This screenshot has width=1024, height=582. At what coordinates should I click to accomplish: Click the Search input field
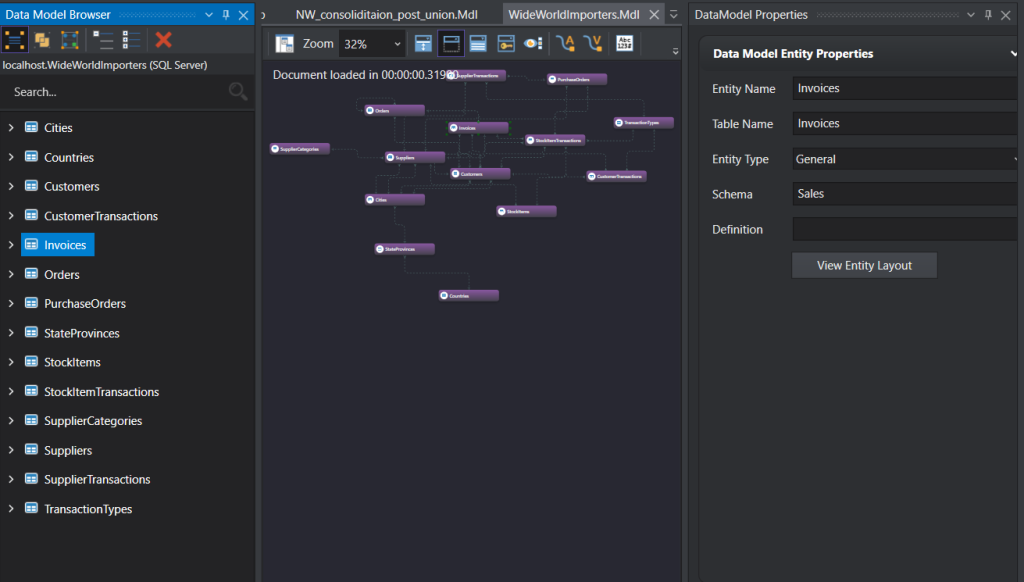coord(115,92)
